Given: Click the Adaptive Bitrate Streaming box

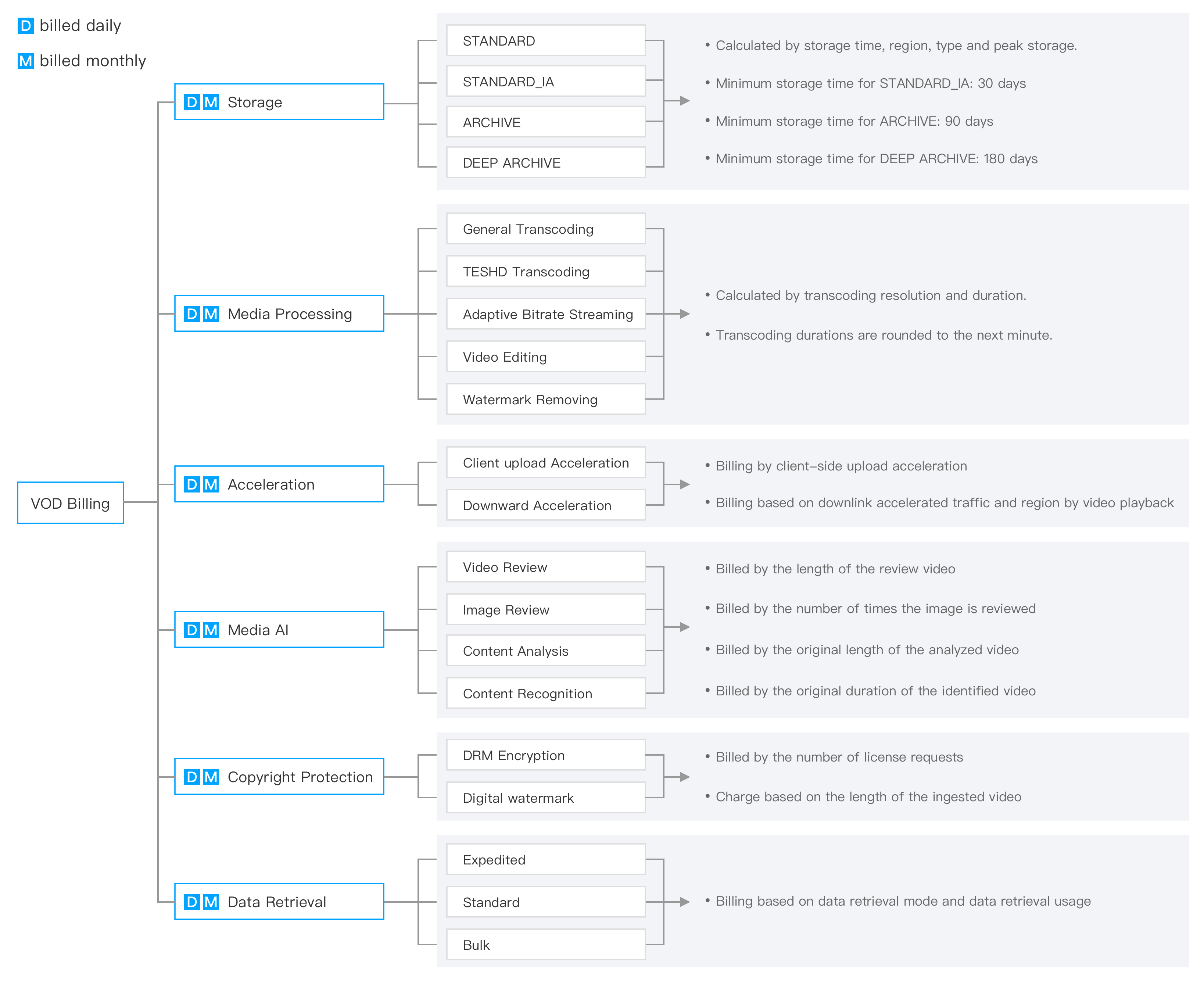Looking at the screenshot, I should coord(545,314).
